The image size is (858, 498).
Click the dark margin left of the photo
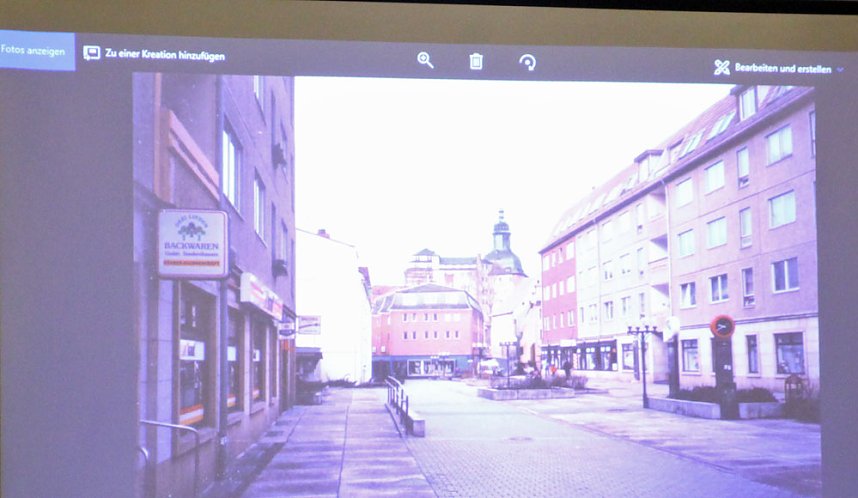[65, 300]
